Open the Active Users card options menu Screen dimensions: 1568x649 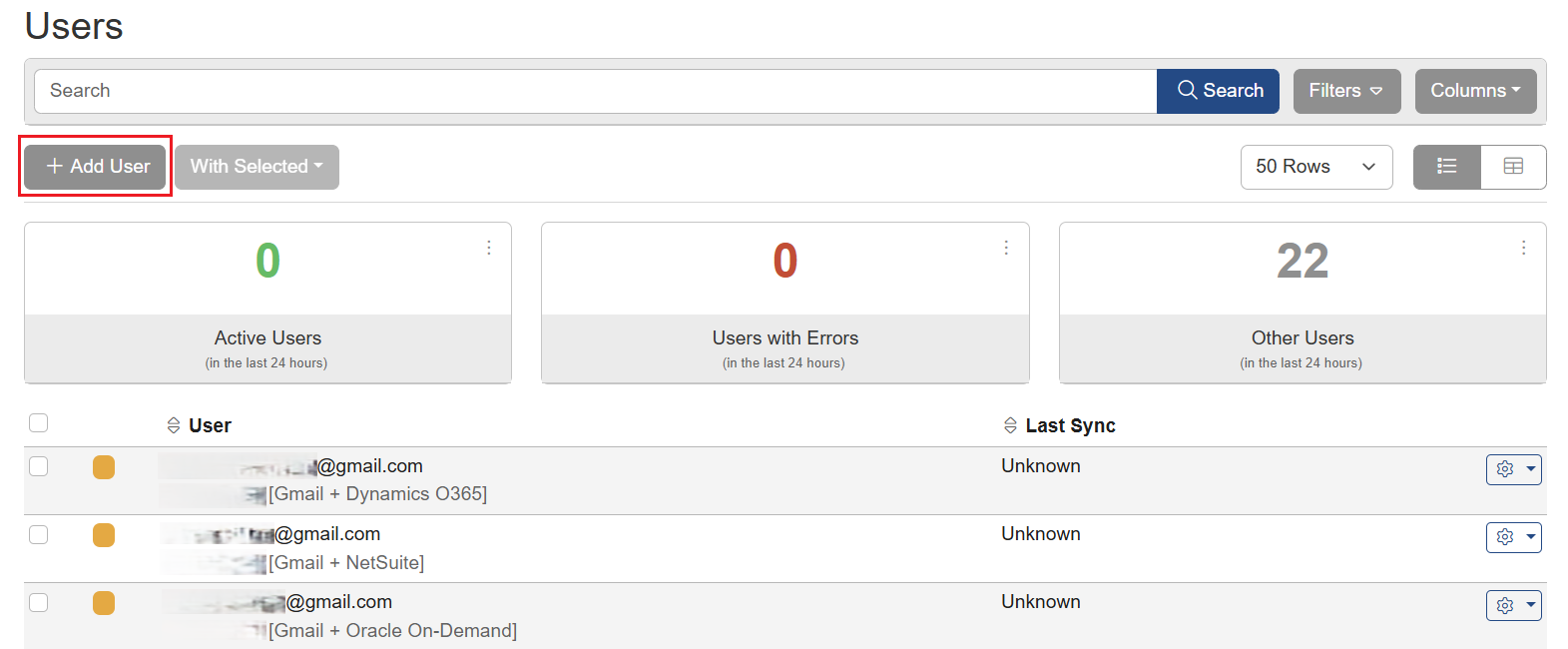489,247
